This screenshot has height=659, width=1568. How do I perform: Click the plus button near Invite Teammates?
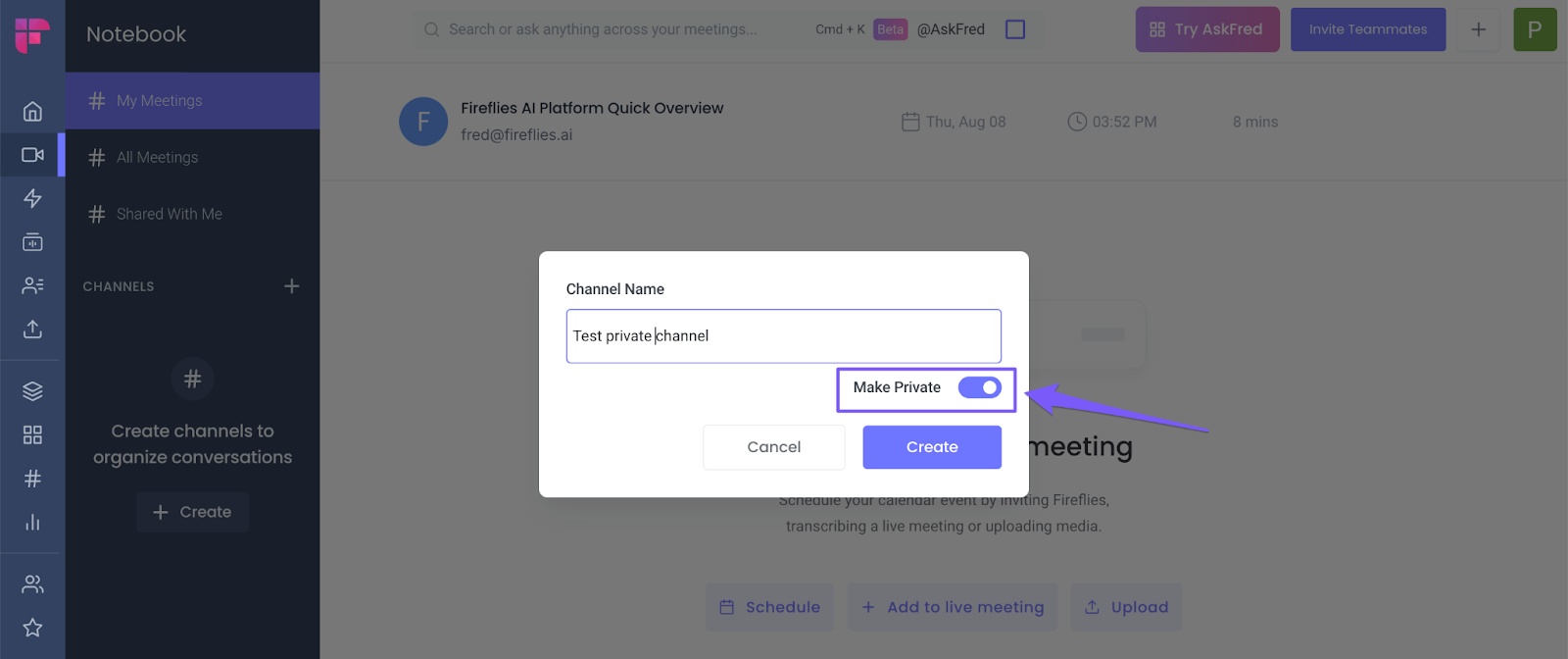click(1478, 29)
